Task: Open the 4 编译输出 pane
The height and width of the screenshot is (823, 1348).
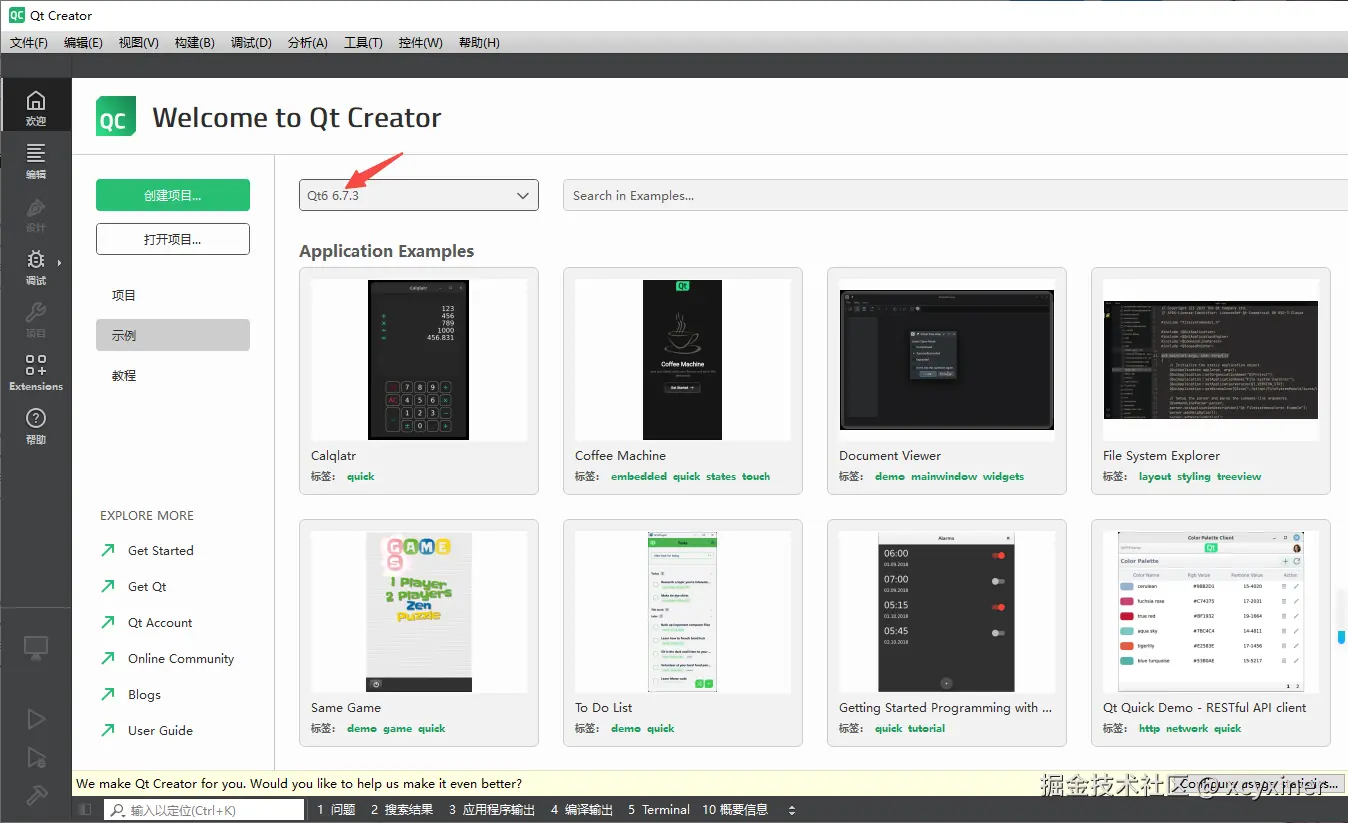Action: point(582,810)
